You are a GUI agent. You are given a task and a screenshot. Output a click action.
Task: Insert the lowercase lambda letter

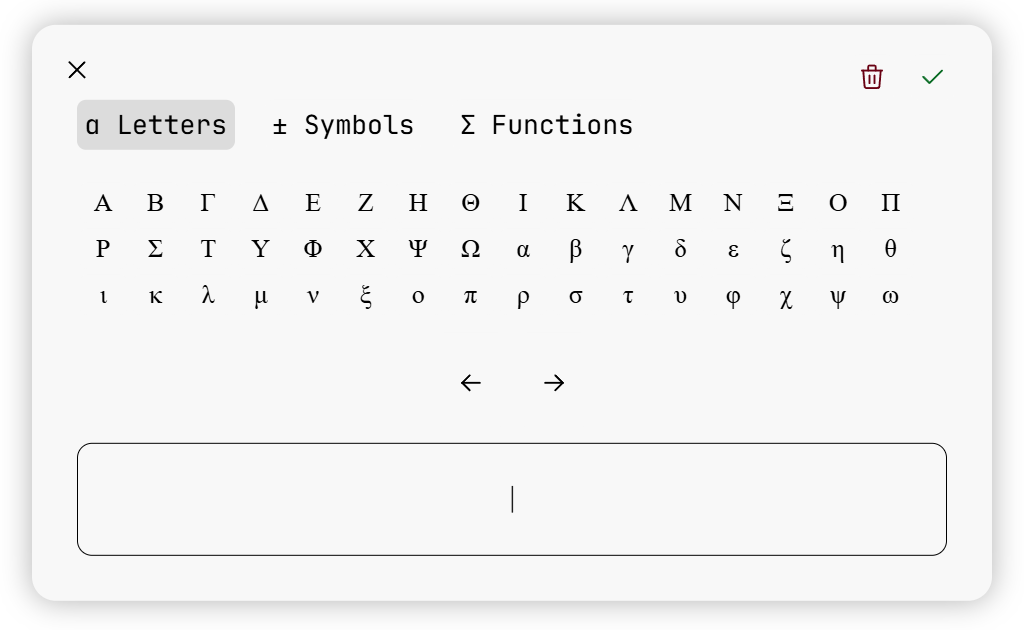tap(208, 297)
